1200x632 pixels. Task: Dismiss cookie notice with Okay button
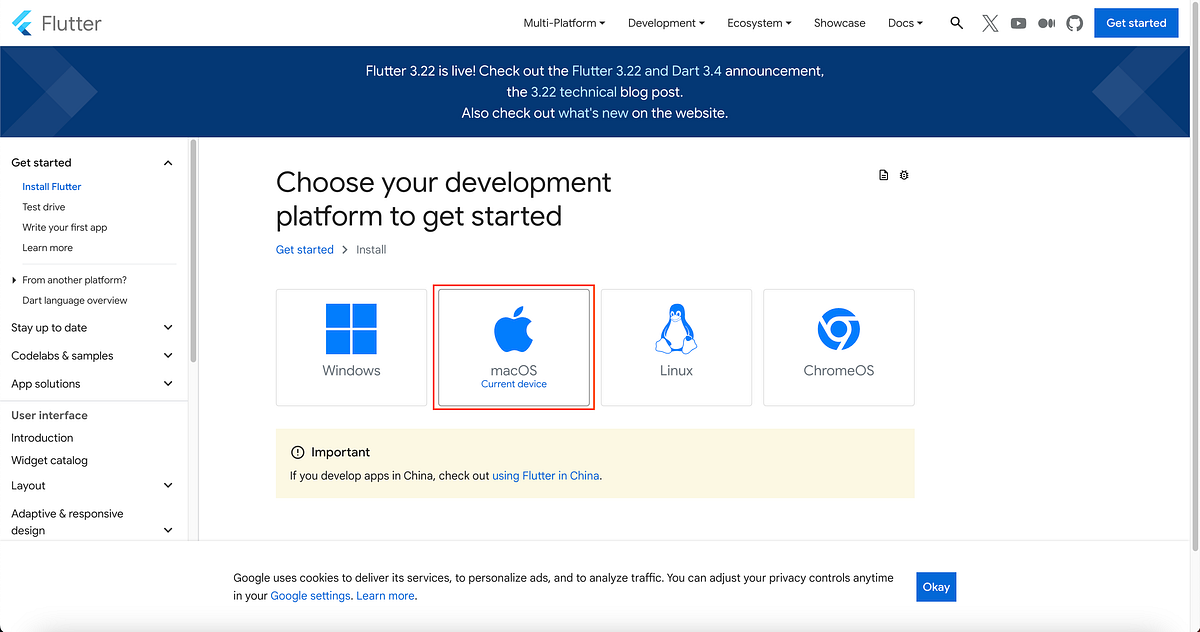pos(935,587)
